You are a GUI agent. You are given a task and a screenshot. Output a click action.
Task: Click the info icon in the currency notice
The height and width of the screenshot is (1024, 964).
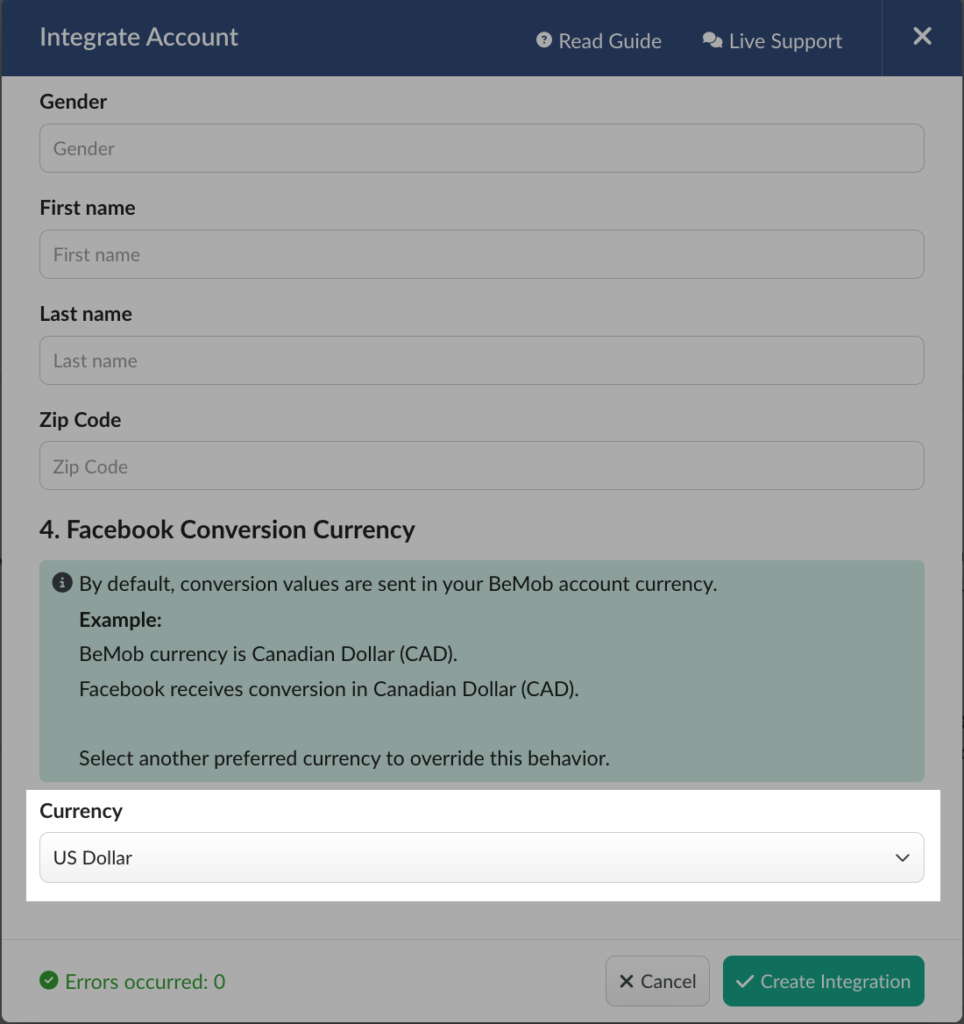point(62,583)
